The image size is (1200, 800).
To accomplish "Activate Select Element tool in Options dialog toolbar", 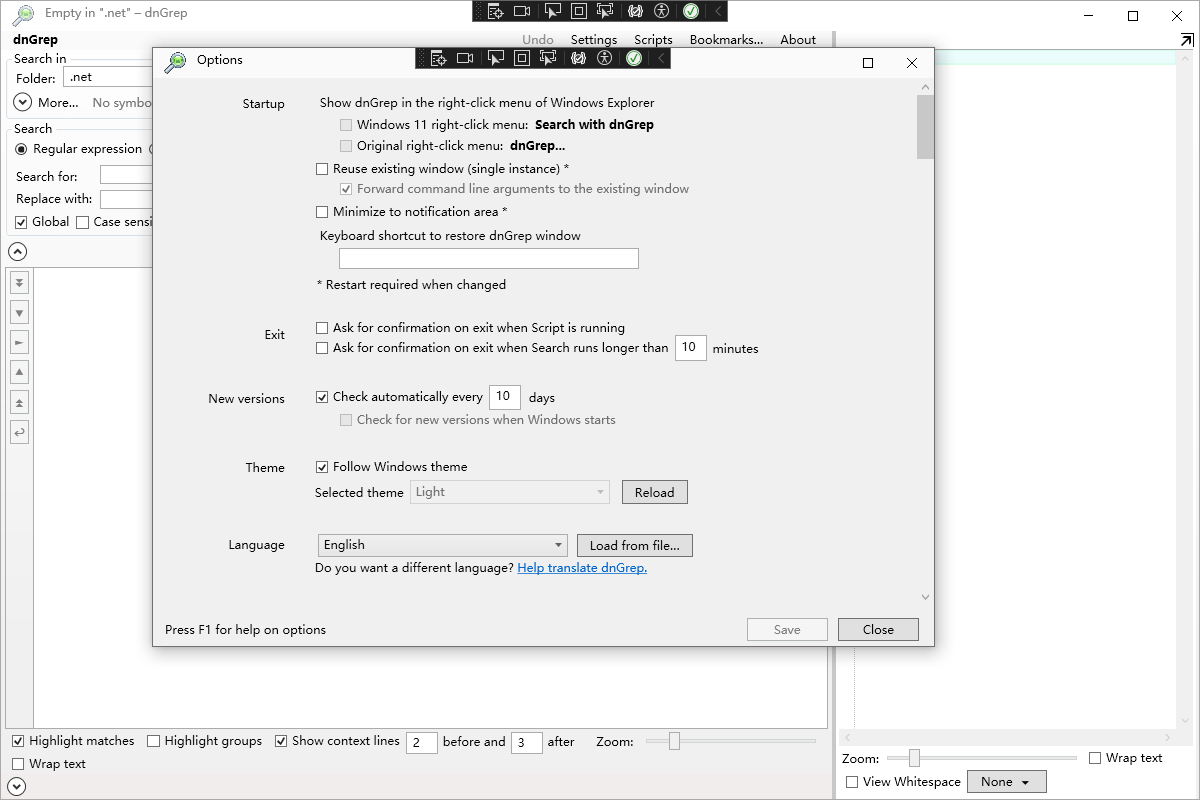I will pos(495,58).
